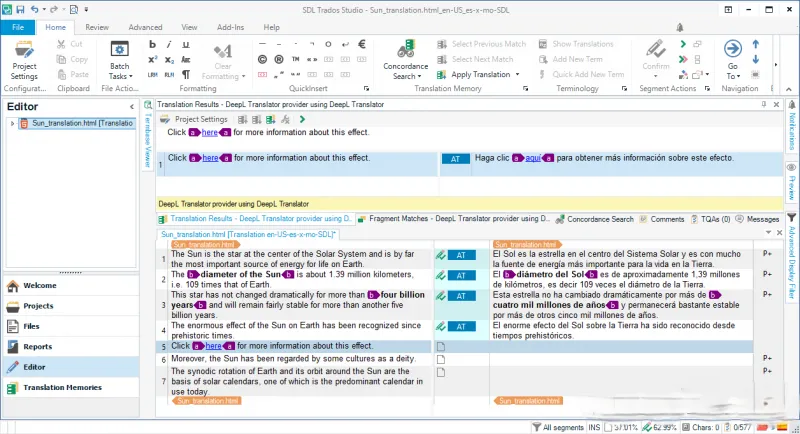
Task: Switch to the Review ribbon tab
Action: tap(97, 27)
